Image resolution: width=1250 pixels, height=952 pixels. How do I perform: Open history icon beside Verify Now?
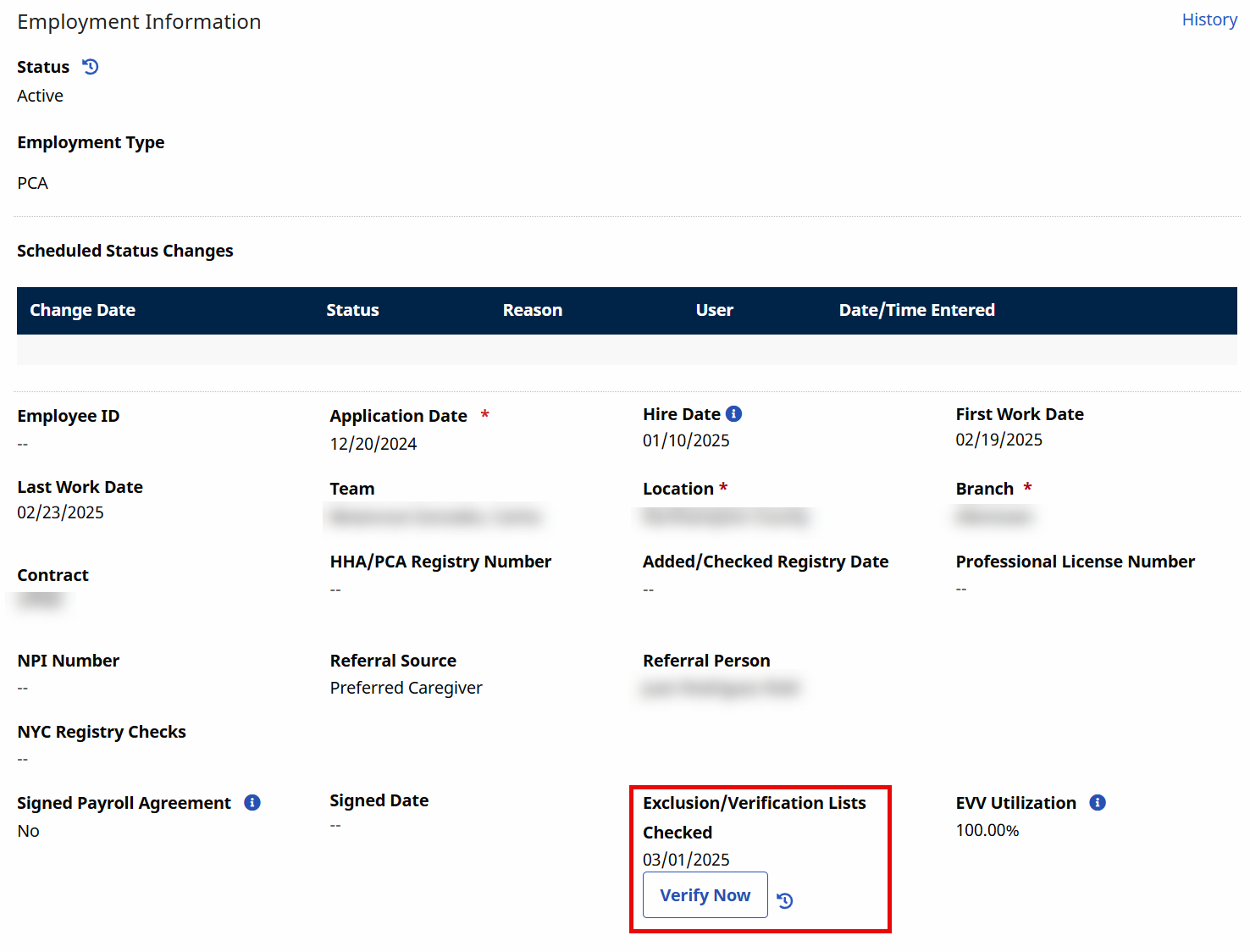click(x=785, y=900)
